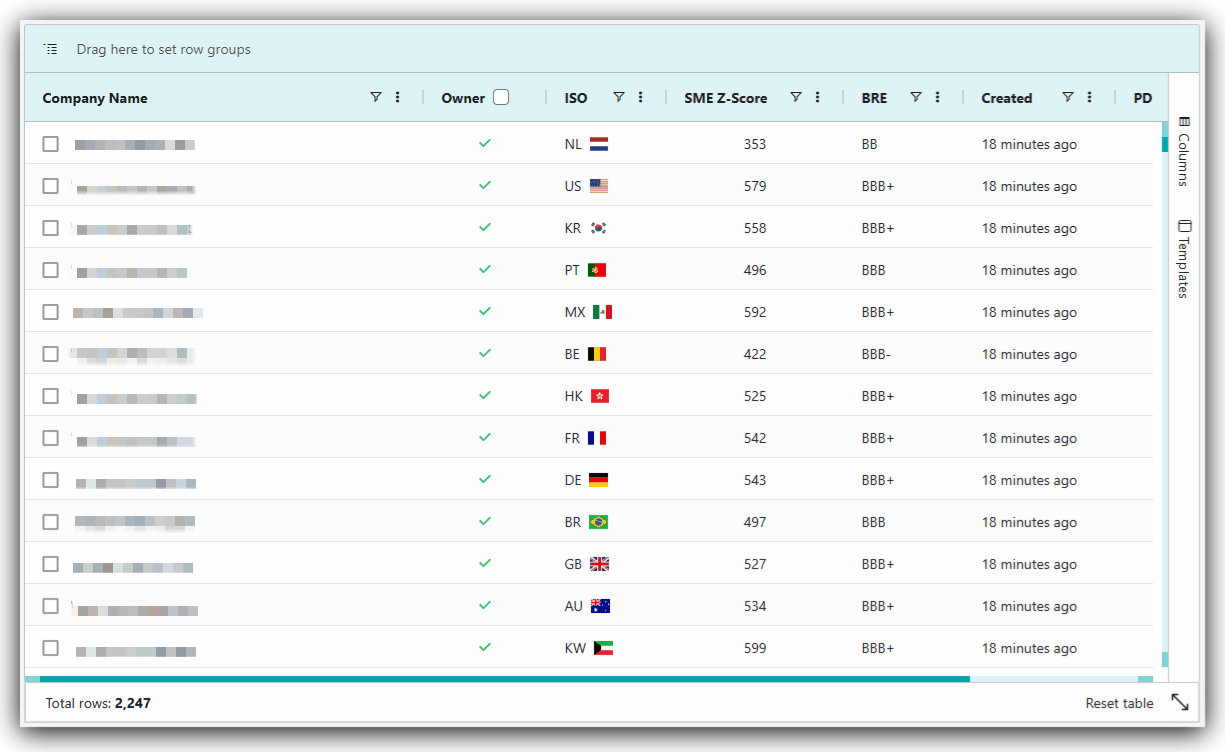1225x752 pixels.
Task: Click the United States flag icon
Action: coord(599,186)
